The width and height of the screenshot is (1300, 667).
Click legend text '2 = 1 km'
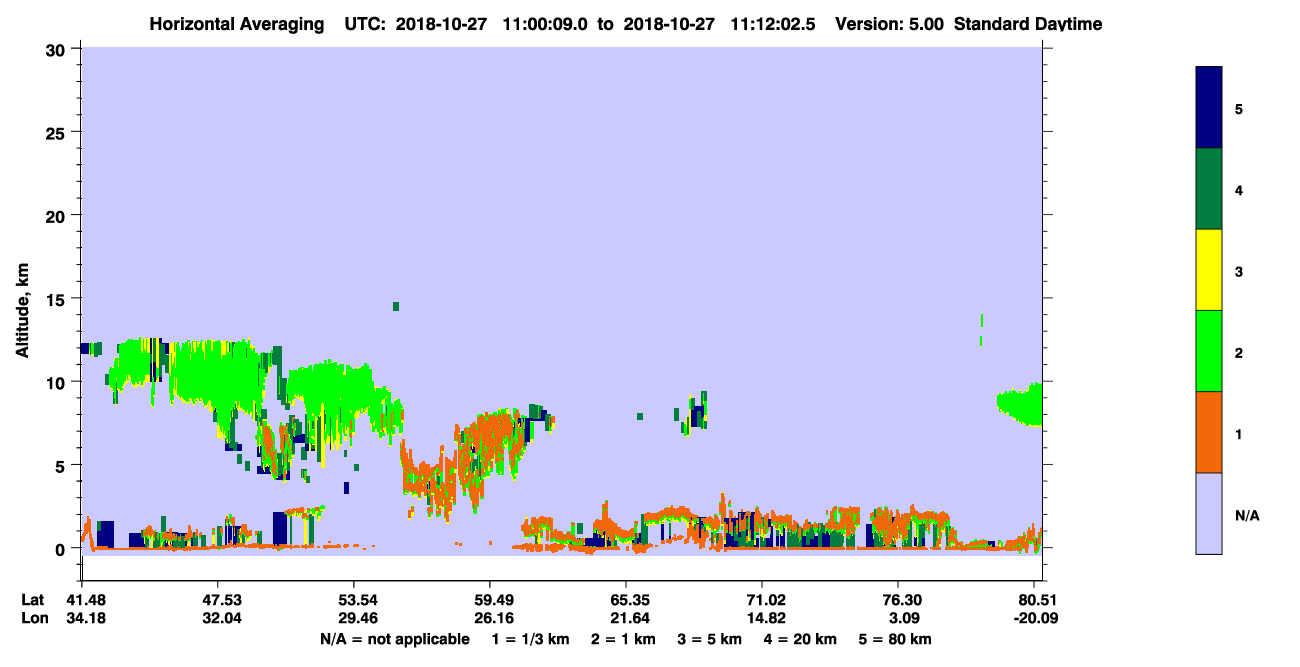coord(622,639)
